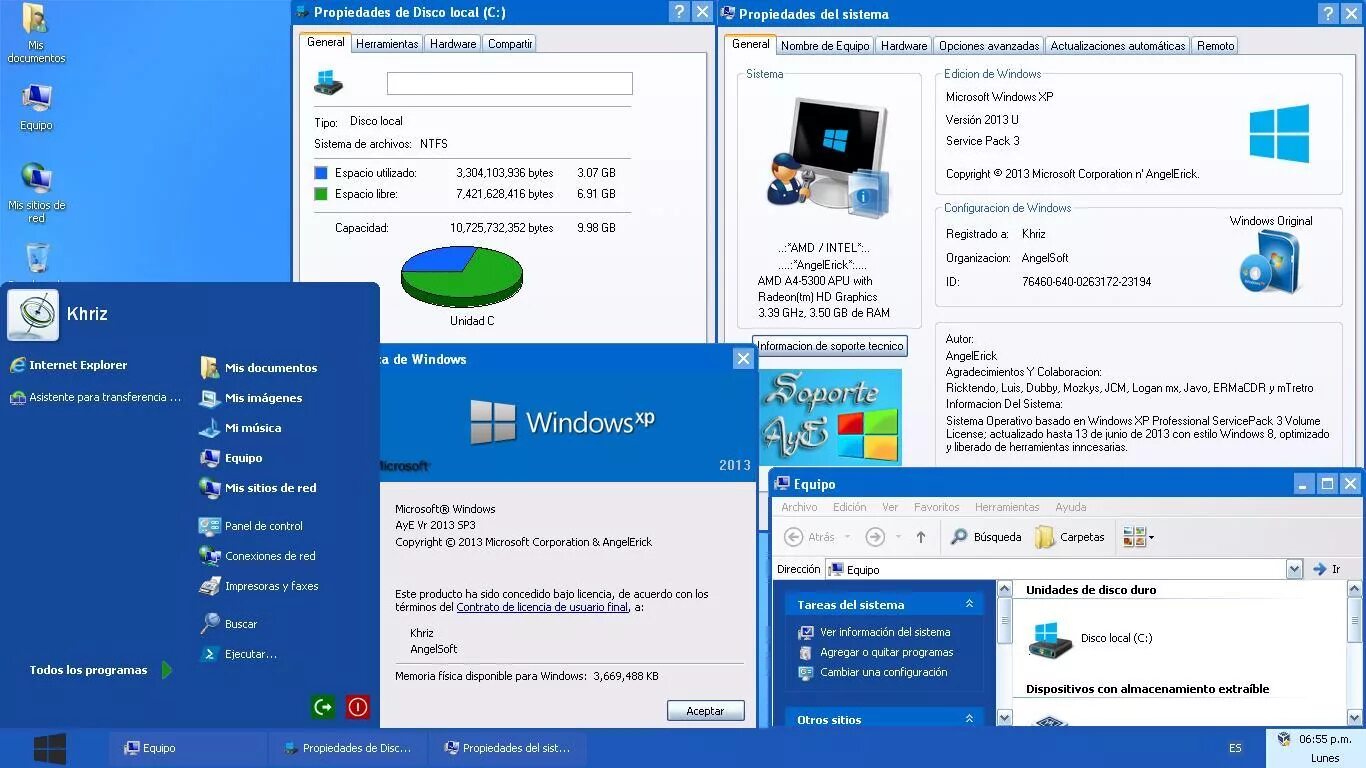Open Mis imágenes in Start menu

251,398
